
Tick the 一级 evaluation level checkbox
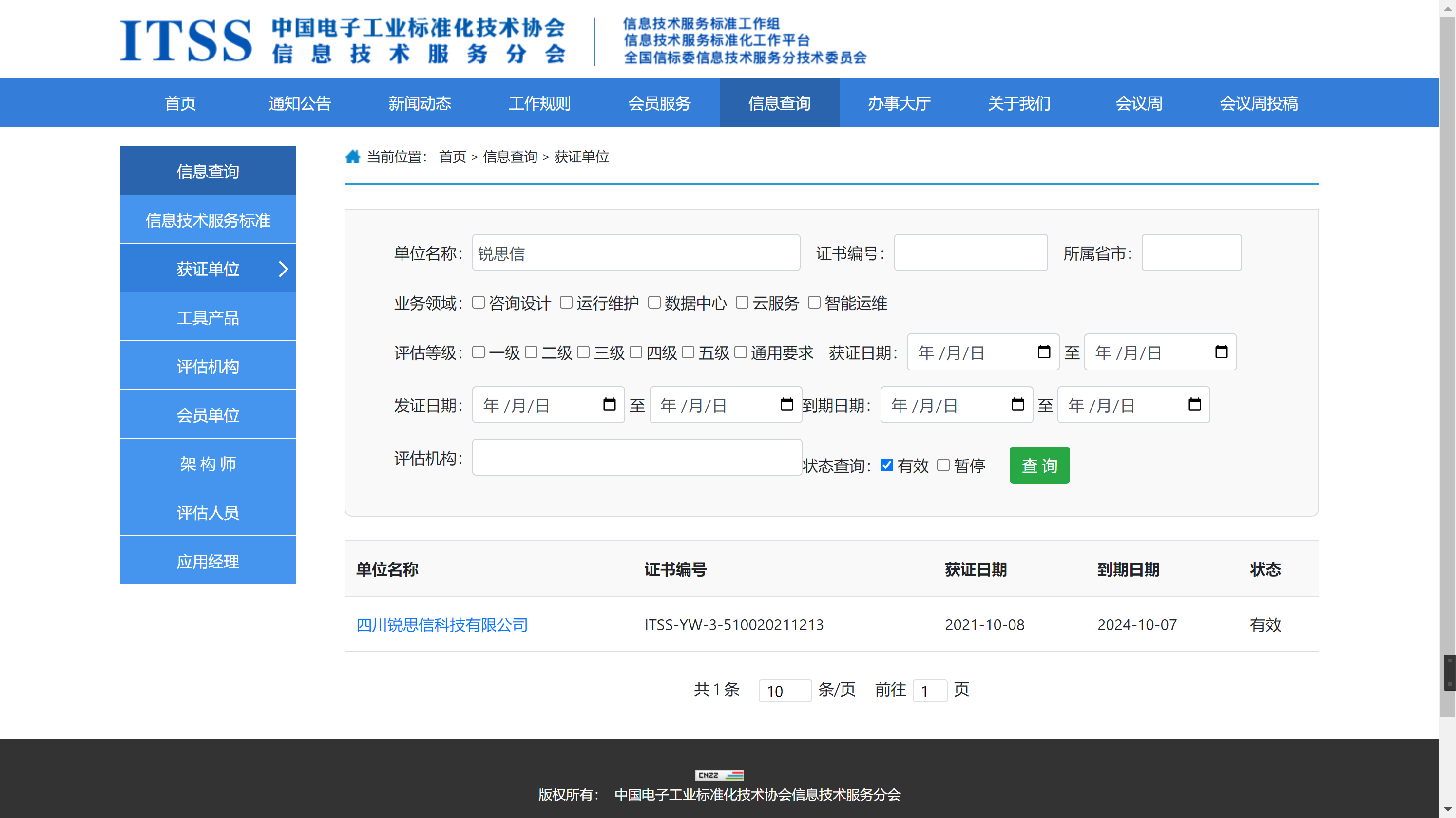tap(478, 352)
